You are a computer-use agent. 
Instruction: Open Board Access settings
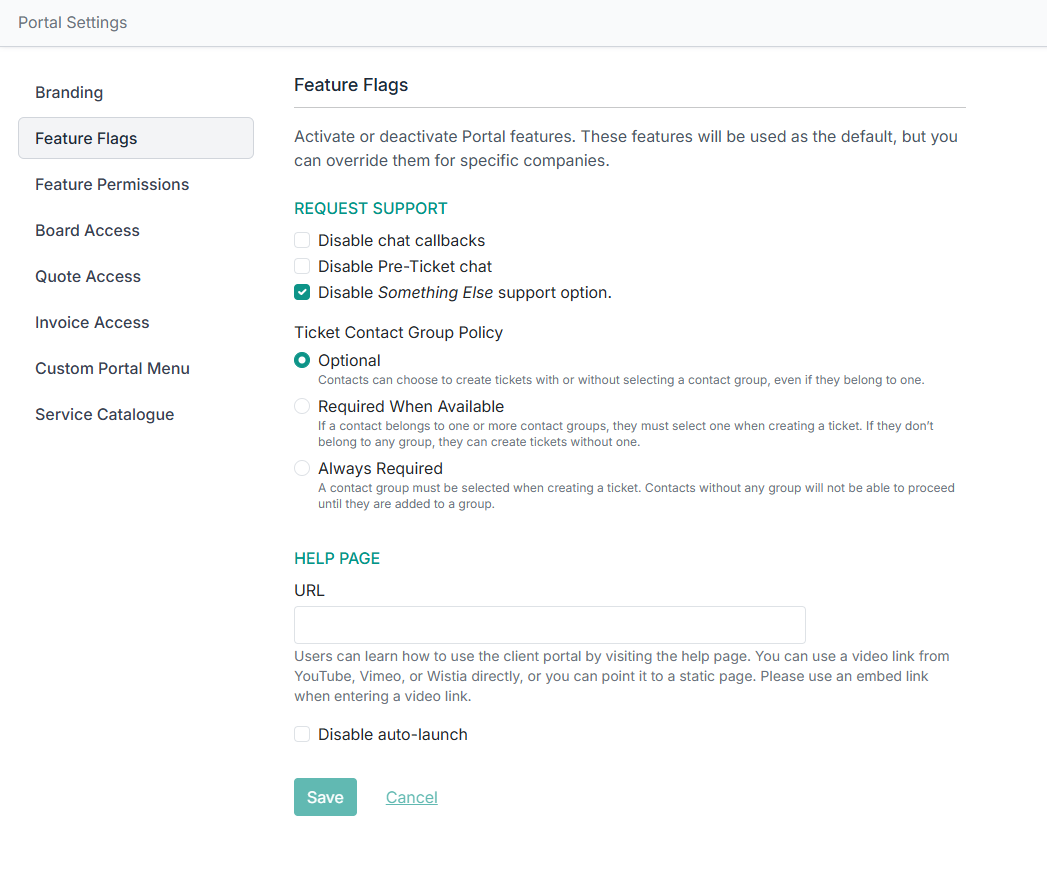[x=87, y=231]
